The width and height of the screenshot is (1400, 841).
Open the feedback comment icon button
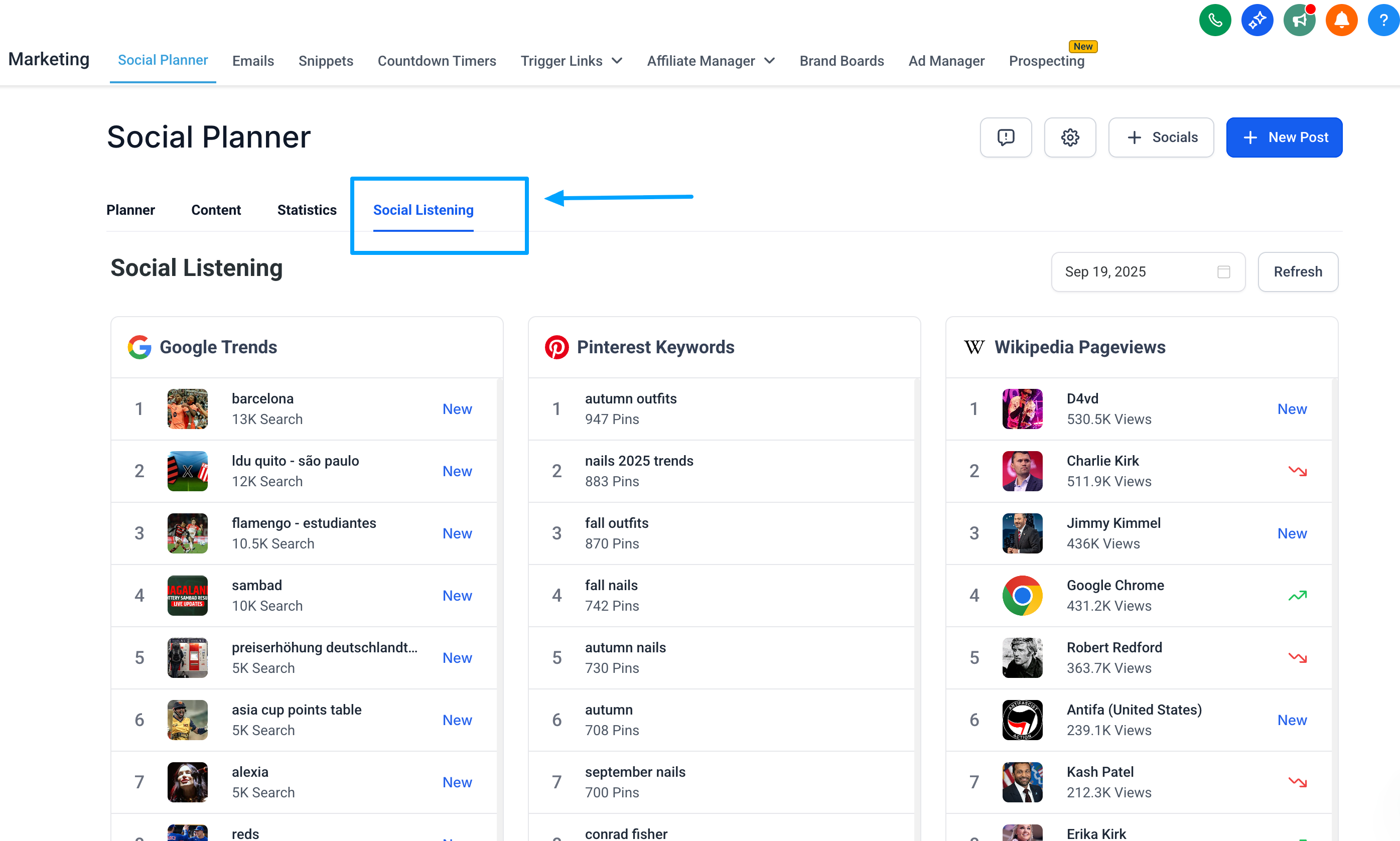(x=1005, y=137)
